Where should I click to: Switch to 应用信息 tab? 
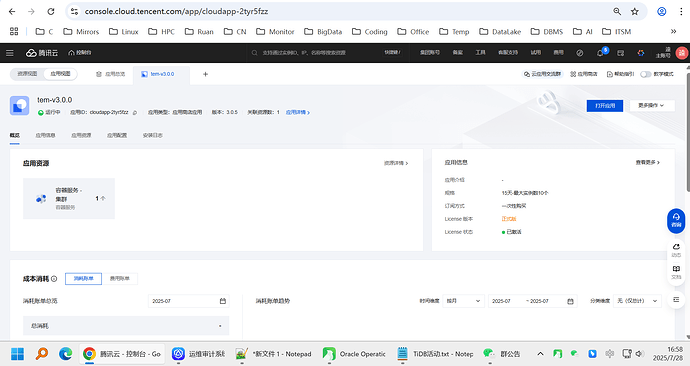point(45,135)
